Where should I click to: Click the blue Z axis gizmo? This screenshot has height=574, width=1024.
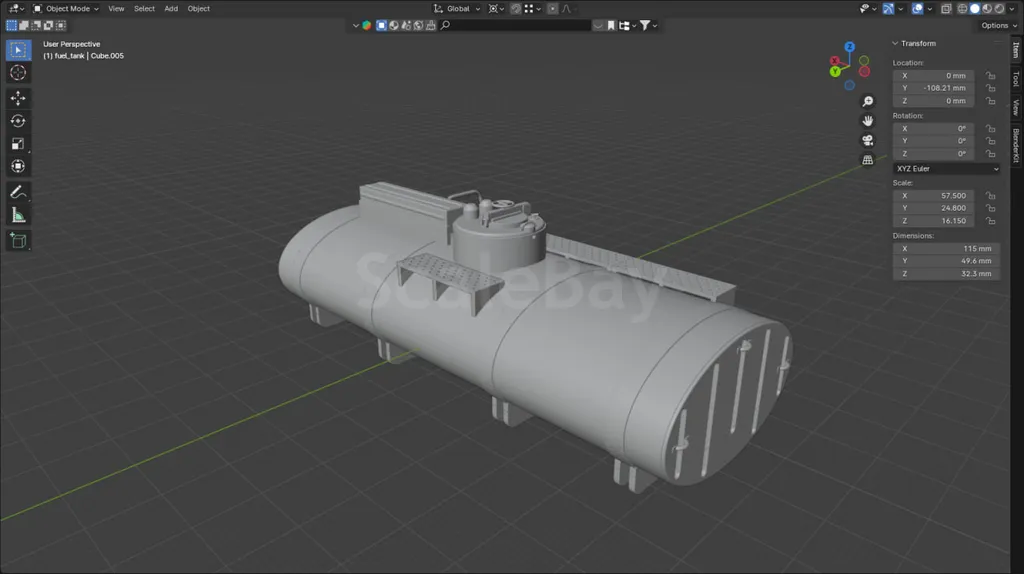point(850,47)
